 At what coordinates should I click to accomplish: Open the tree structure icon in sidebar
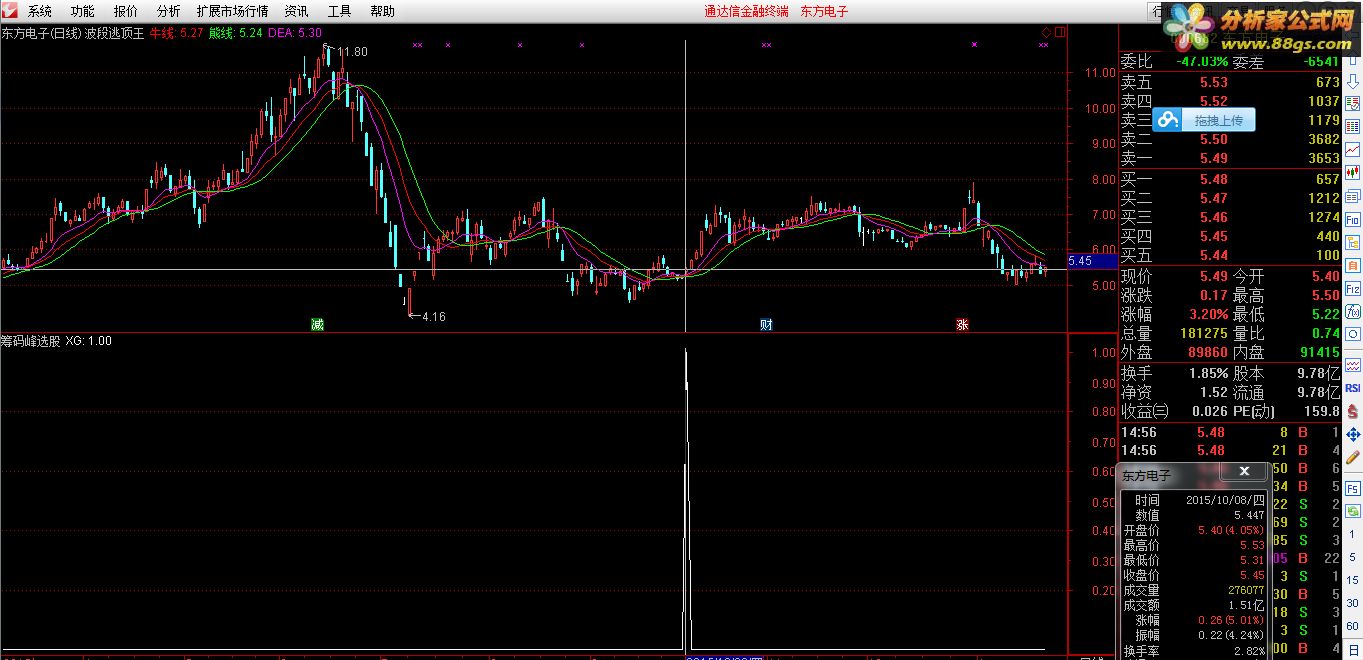pyautogui.click(x=1352, y=243)
